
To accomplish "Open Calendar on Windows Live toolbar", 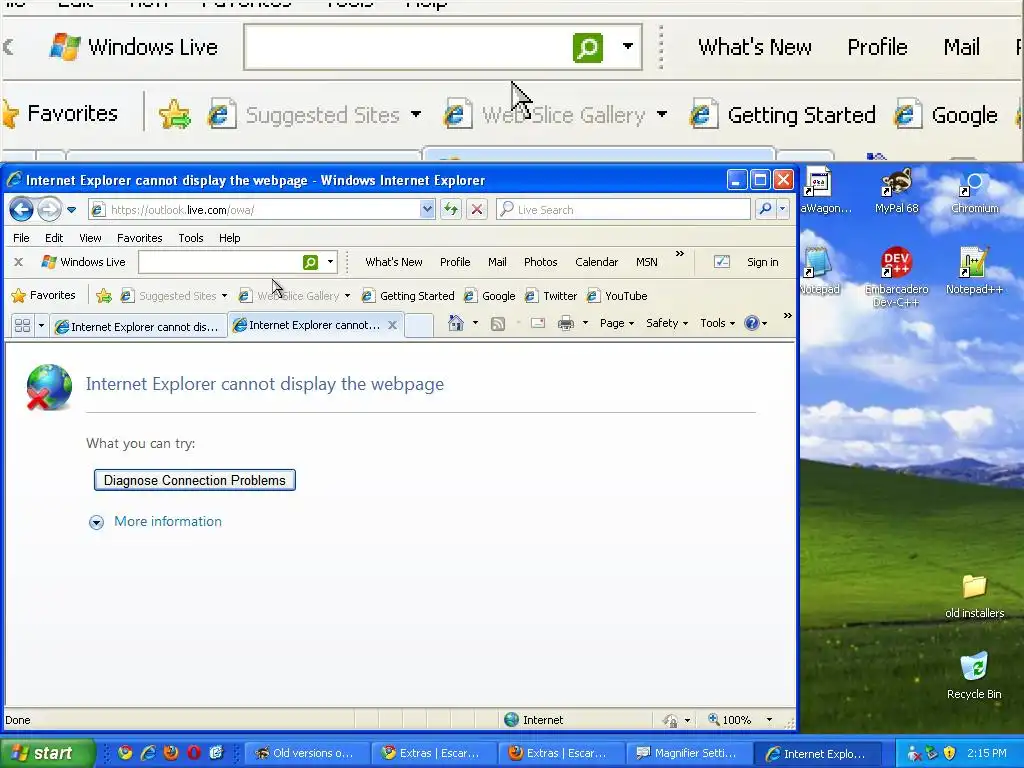I will coord(596,262).
